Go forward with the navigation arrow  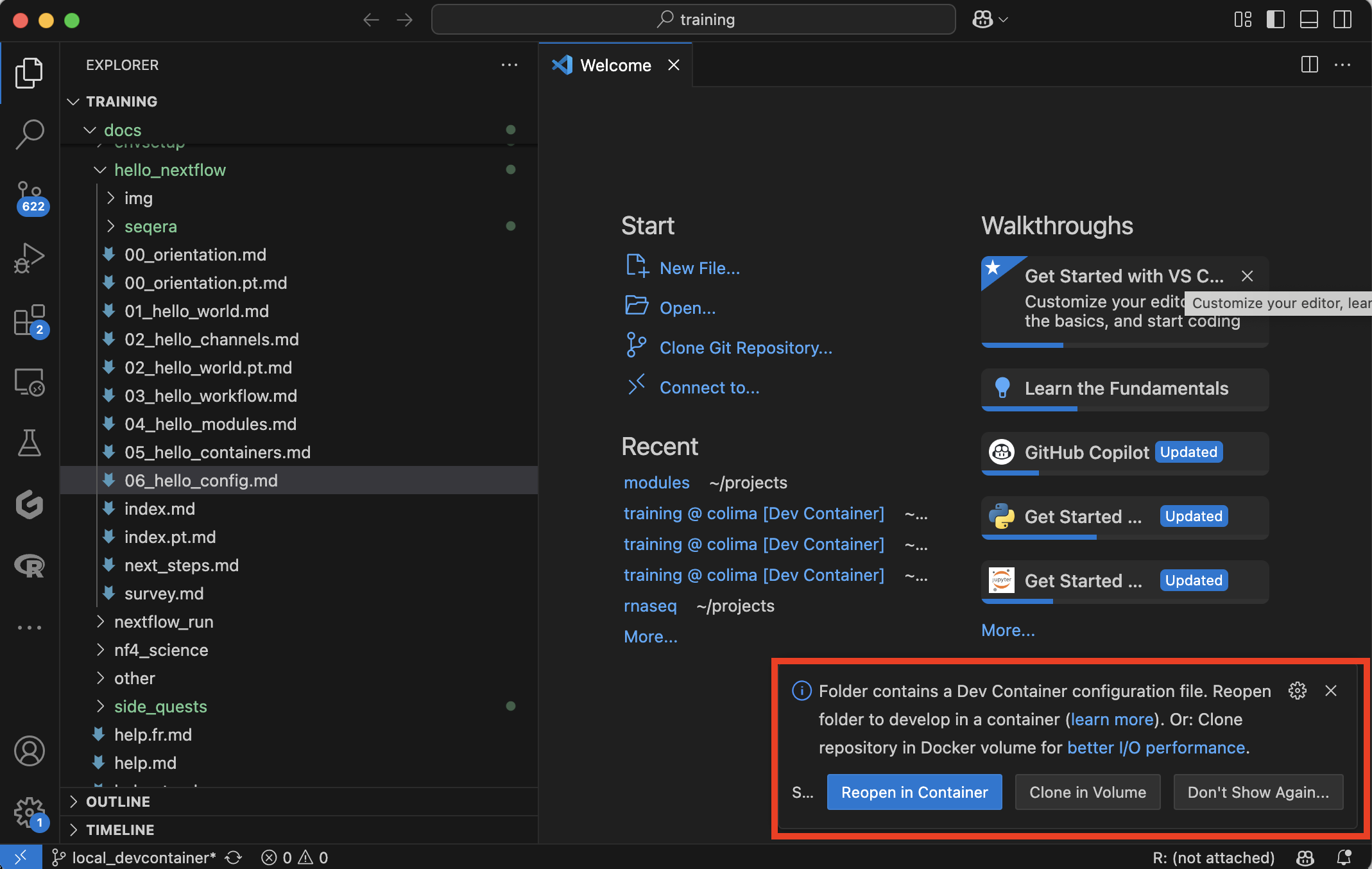click(404, 20)
